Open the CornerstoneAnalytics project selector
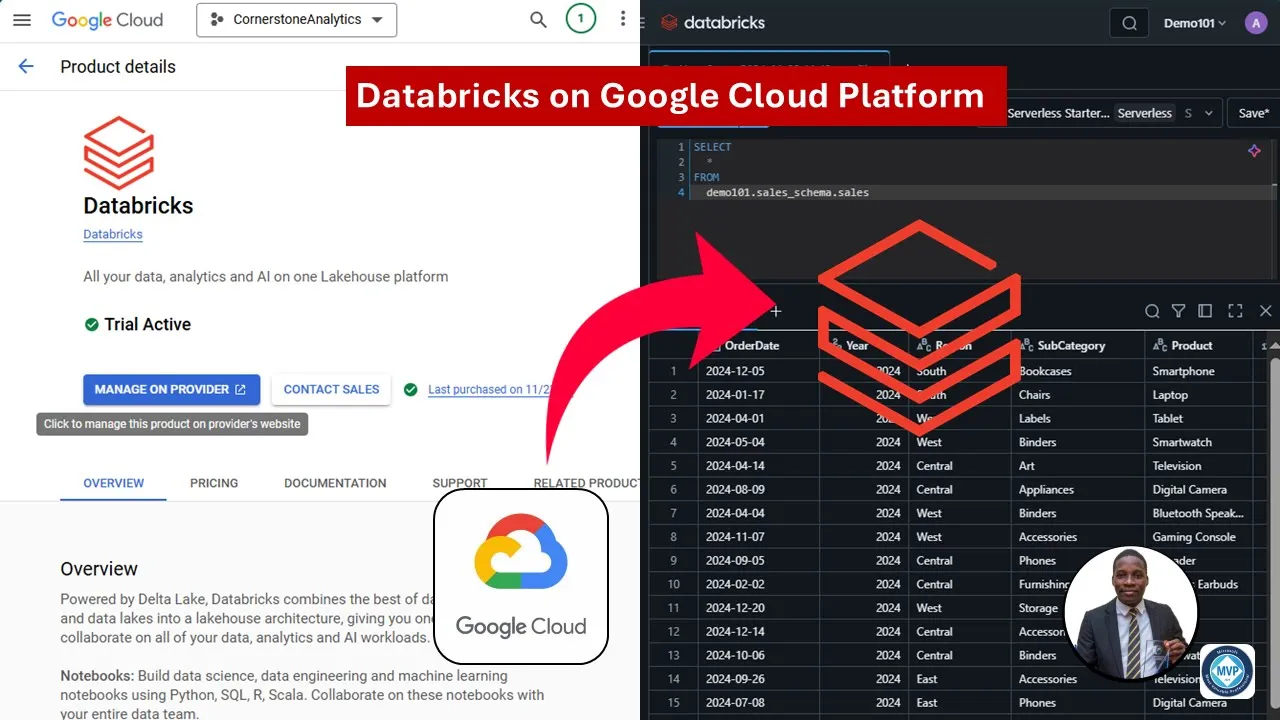This screenshot has width=1280, height=720. [x=296, y=20]
